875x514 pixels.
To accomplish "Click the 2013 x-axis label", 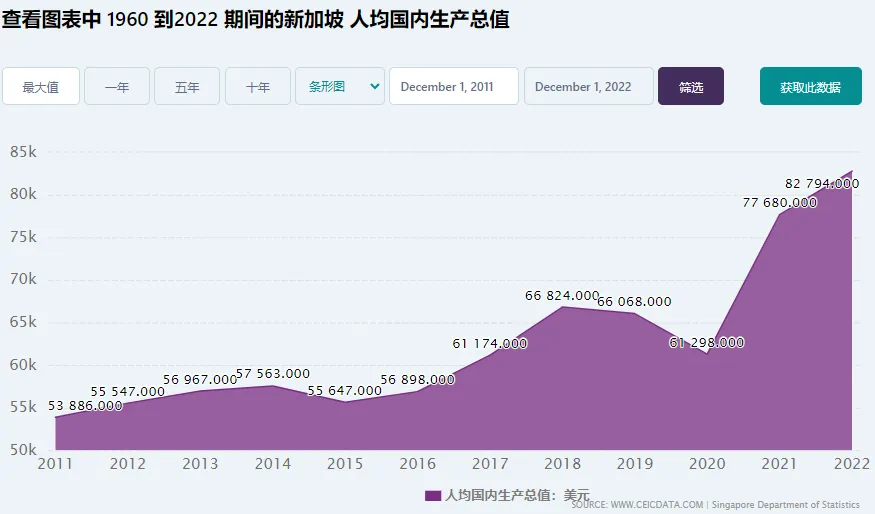I will [200, 464].
